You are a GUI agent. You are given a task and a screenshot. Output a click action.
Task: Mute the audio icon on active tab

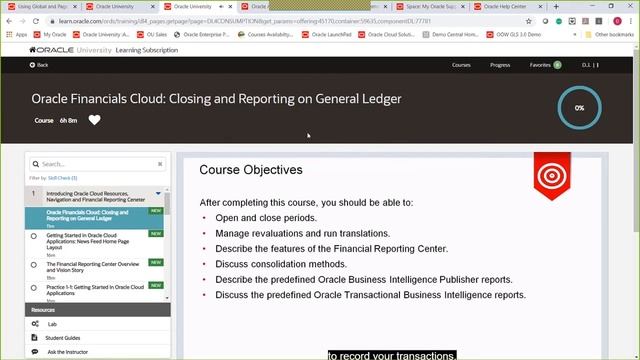coord(221,7)
